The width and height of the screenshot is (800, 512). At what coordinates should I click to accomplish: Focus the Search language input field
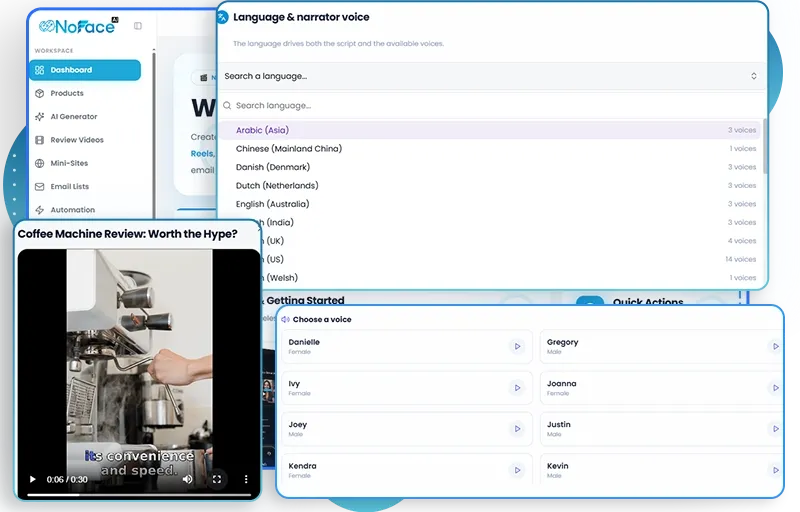tap(492, 106)
